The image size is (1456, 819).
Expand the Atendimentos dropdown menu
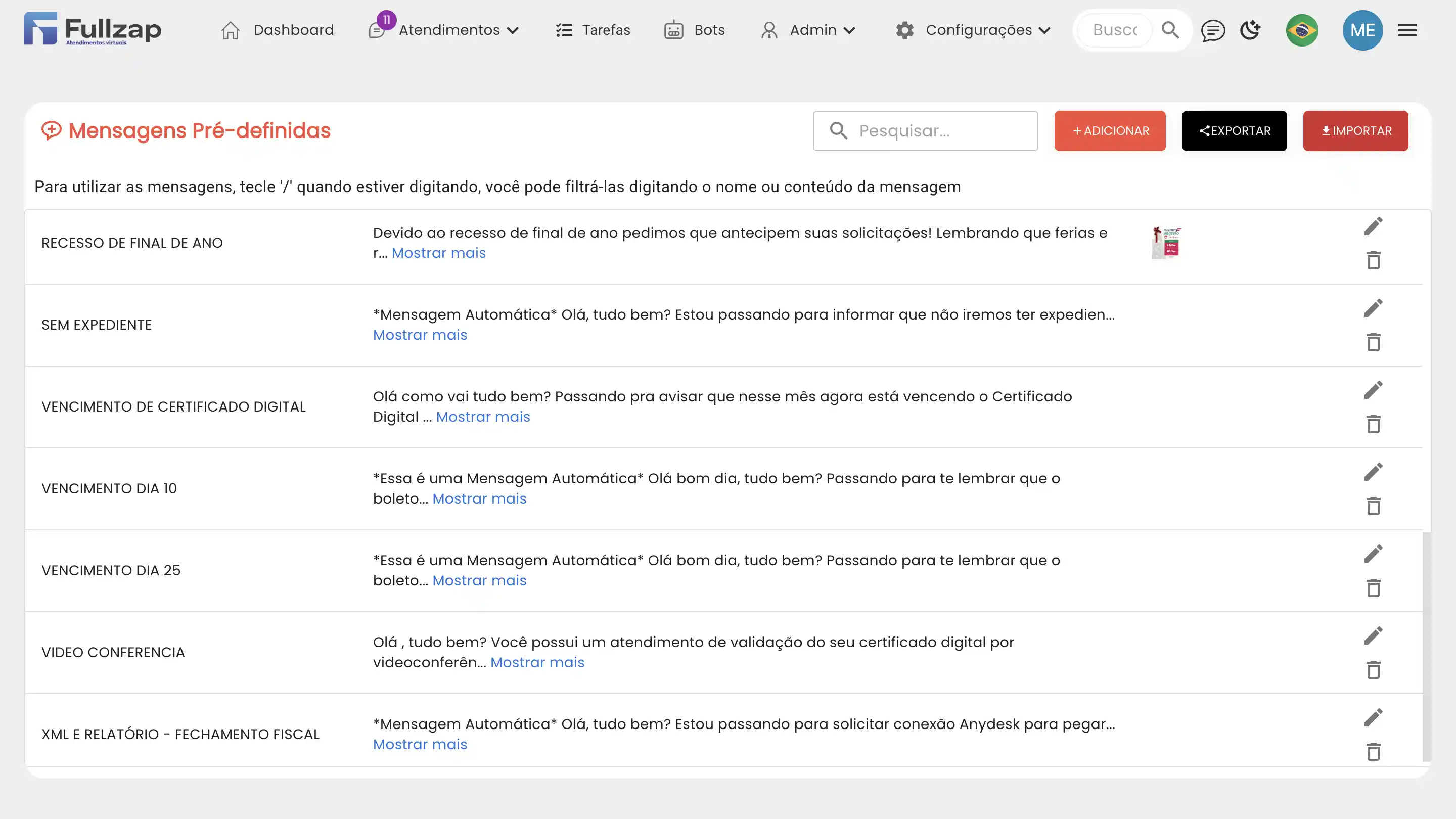(449, 30)
